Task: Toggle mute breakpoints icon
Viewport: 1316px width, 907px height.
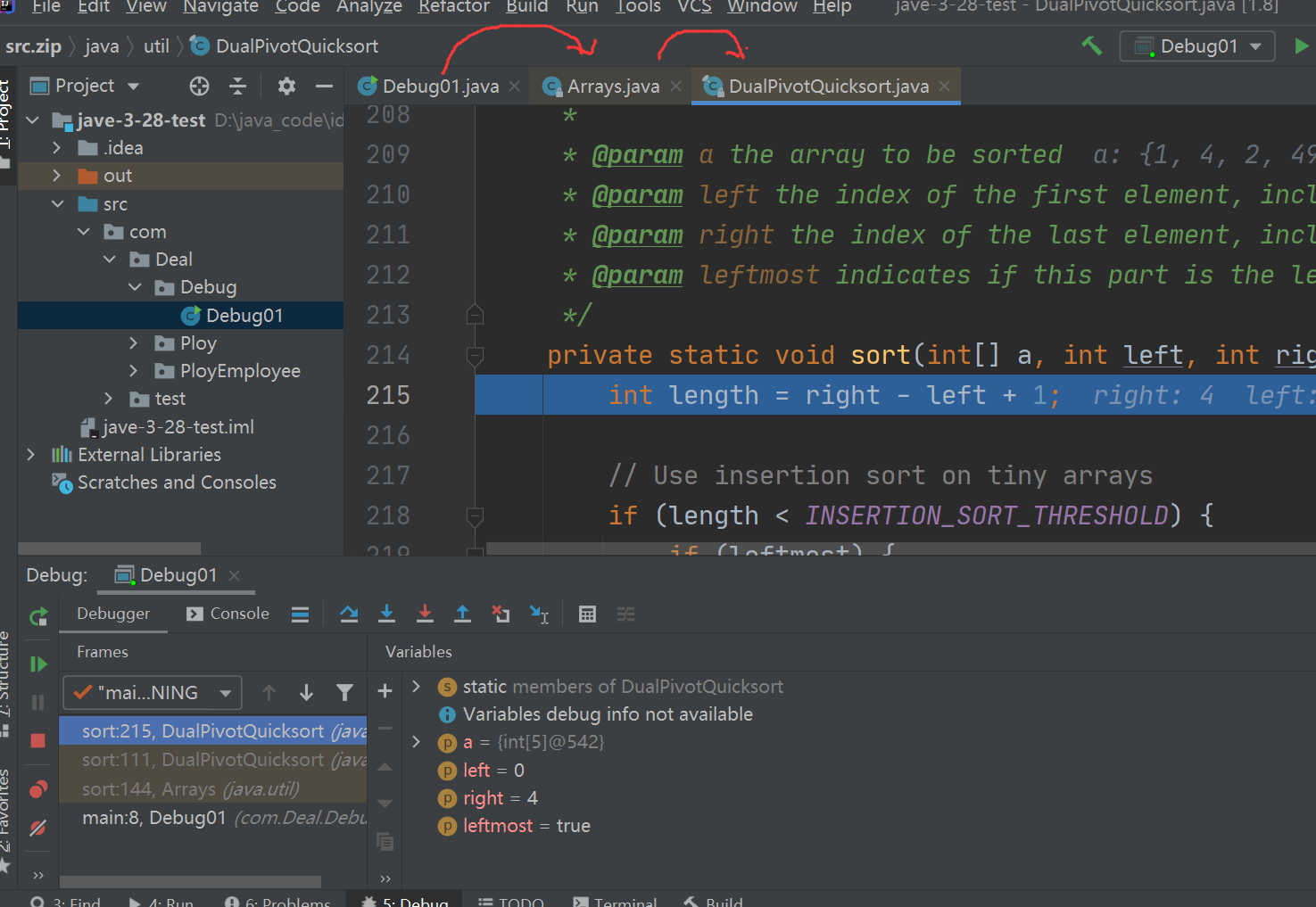Action: pos(37,829)
